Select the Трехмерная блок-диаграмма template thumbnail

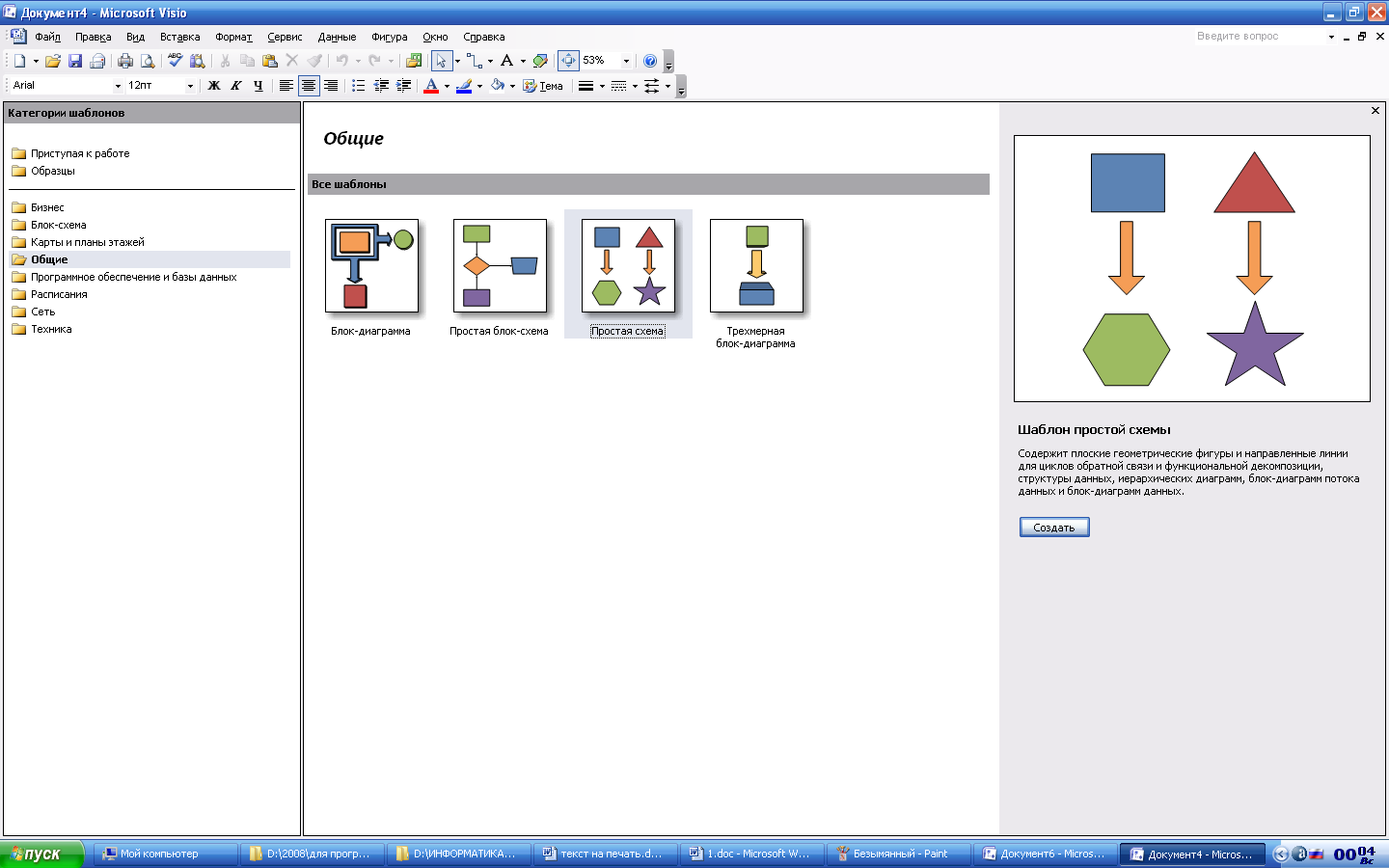[756, 266]
